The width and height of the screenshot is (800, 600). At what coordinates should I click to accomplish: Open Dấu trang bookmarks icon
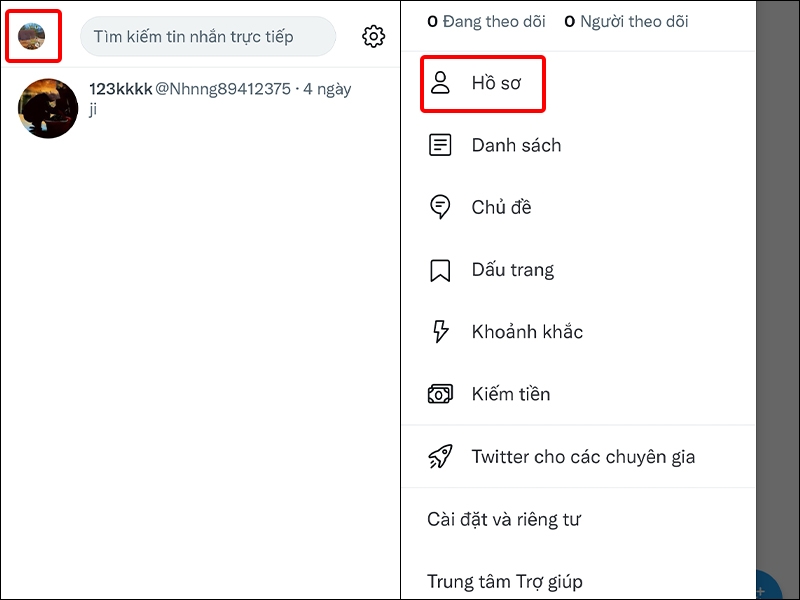[x=441, y=269]
